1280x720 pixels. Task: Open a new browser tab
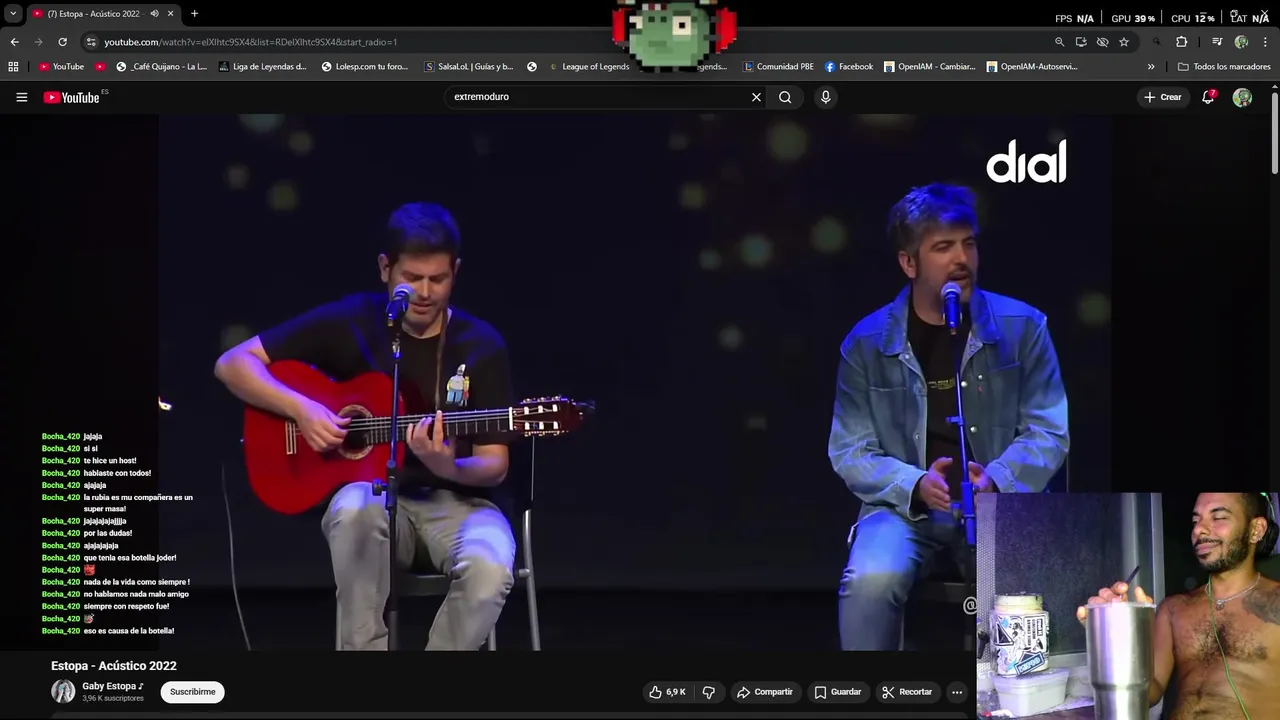click(x=194, y=14)
